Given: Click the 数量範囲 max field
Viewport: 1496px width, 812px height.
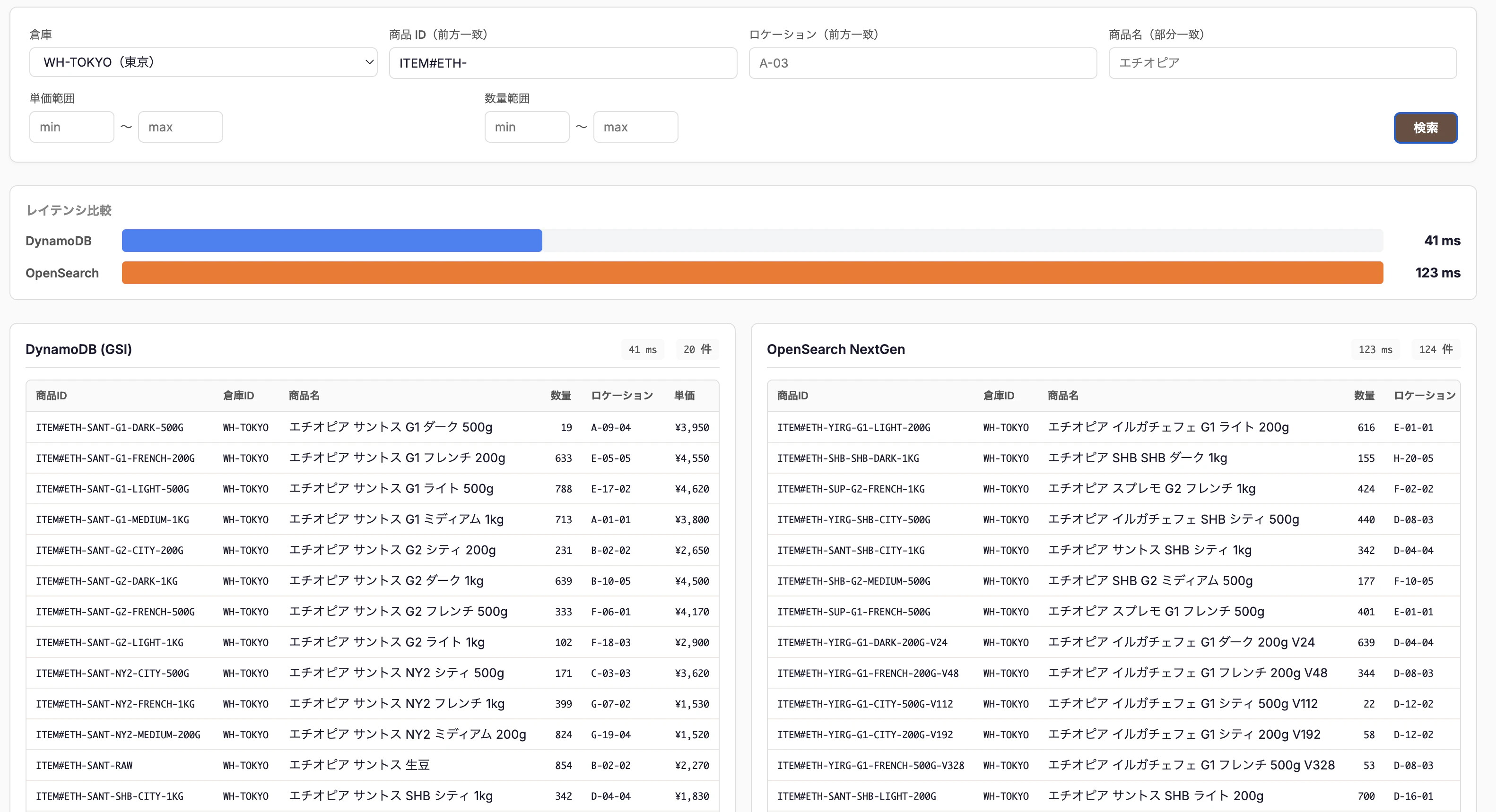Looking at the screenshot, I should click(x=635, y=127).
